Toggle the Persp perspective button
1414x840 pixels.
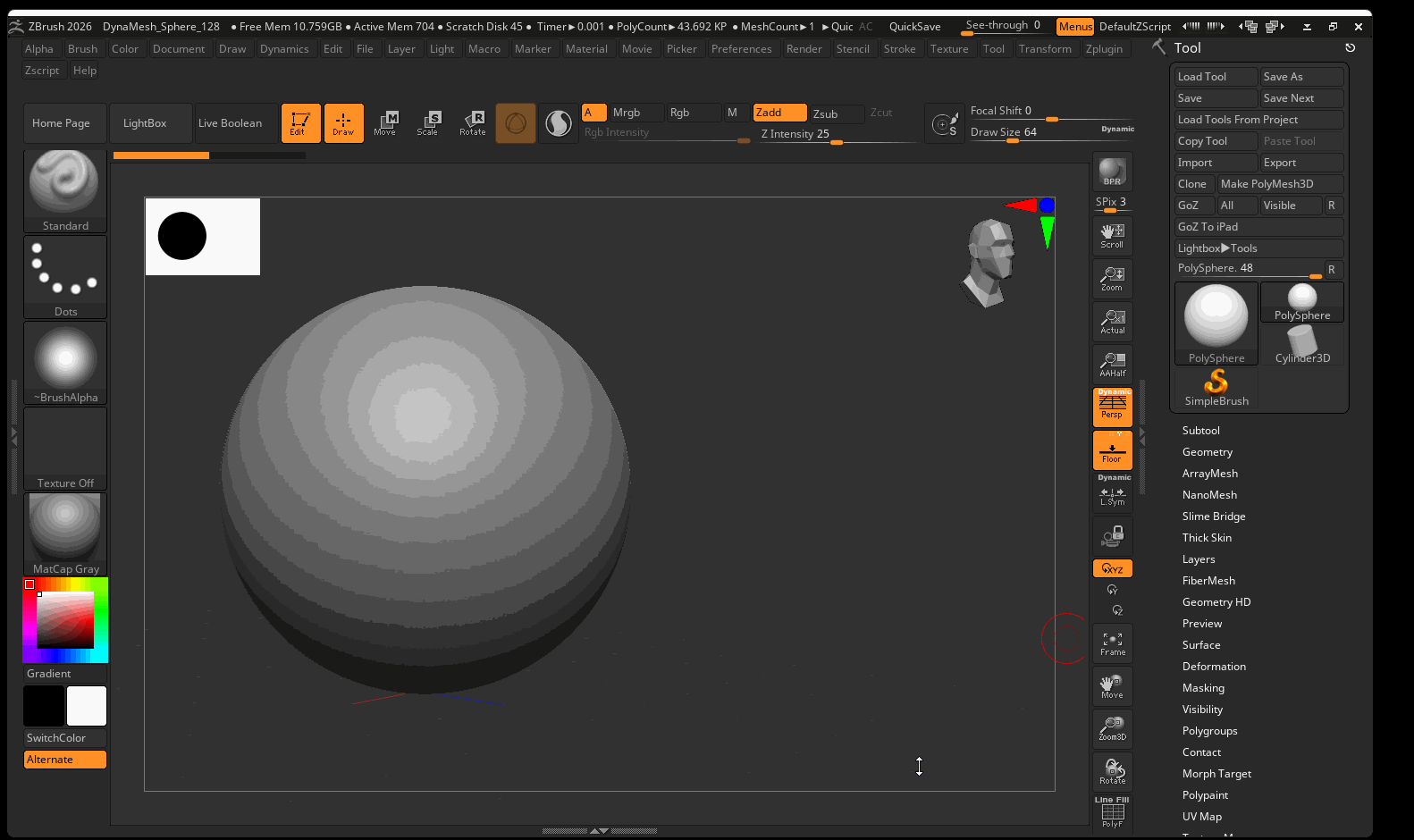click(x=1112, y=407)
